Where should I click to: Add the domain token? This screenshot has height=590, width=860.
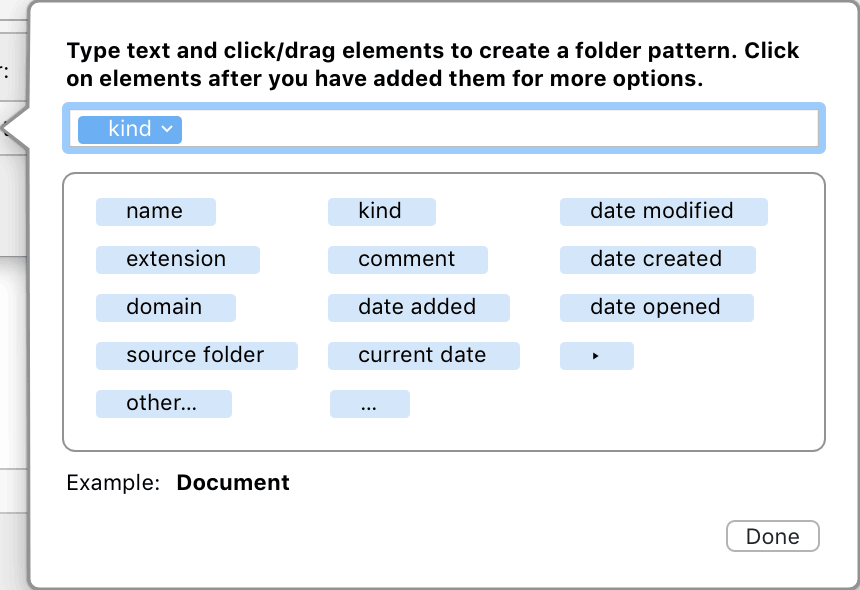[x=166, y=308]
